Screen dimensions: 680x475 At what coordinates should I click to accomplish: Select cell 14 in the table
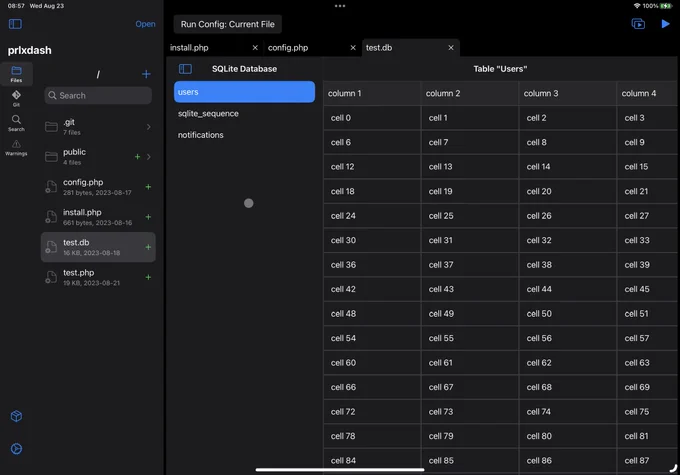(x=568, y=167)
